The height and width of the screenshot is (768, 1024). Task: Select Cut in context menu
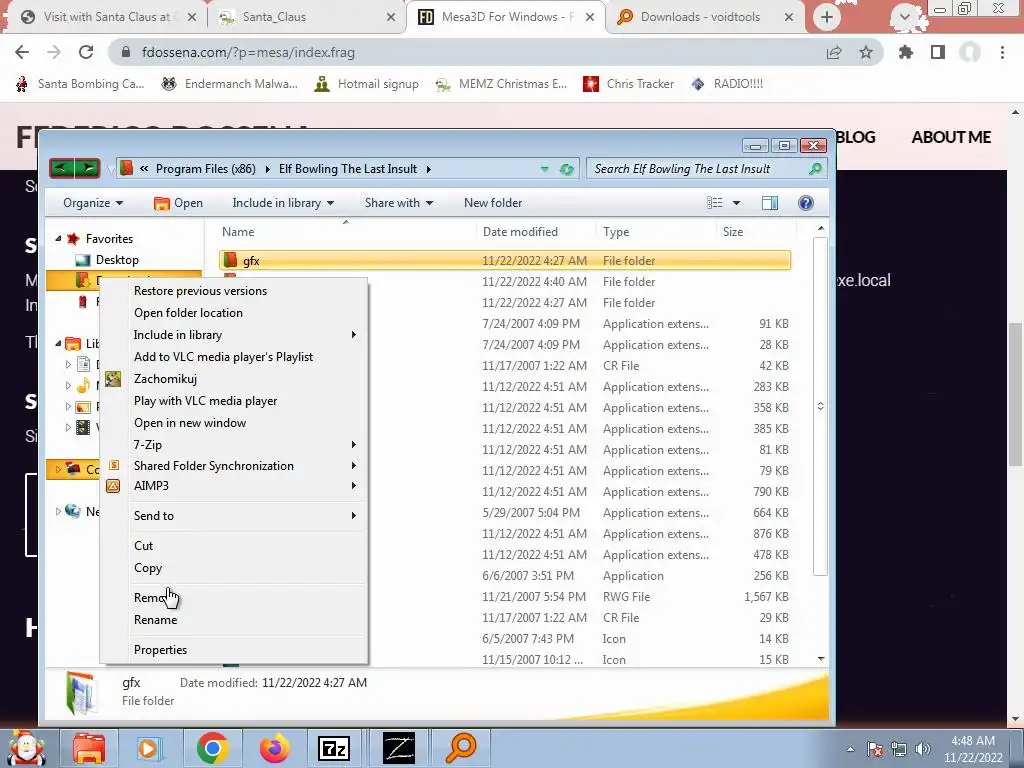(234, 546)
